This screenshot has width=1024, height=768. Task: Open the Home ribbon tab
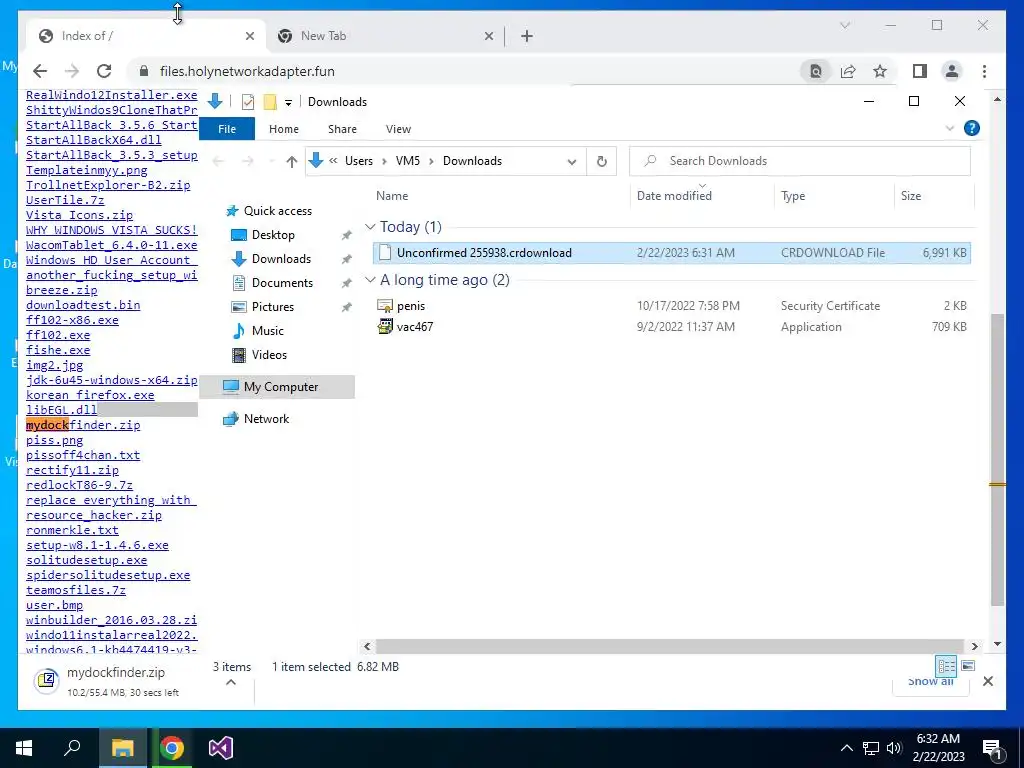tap(283, 129)
